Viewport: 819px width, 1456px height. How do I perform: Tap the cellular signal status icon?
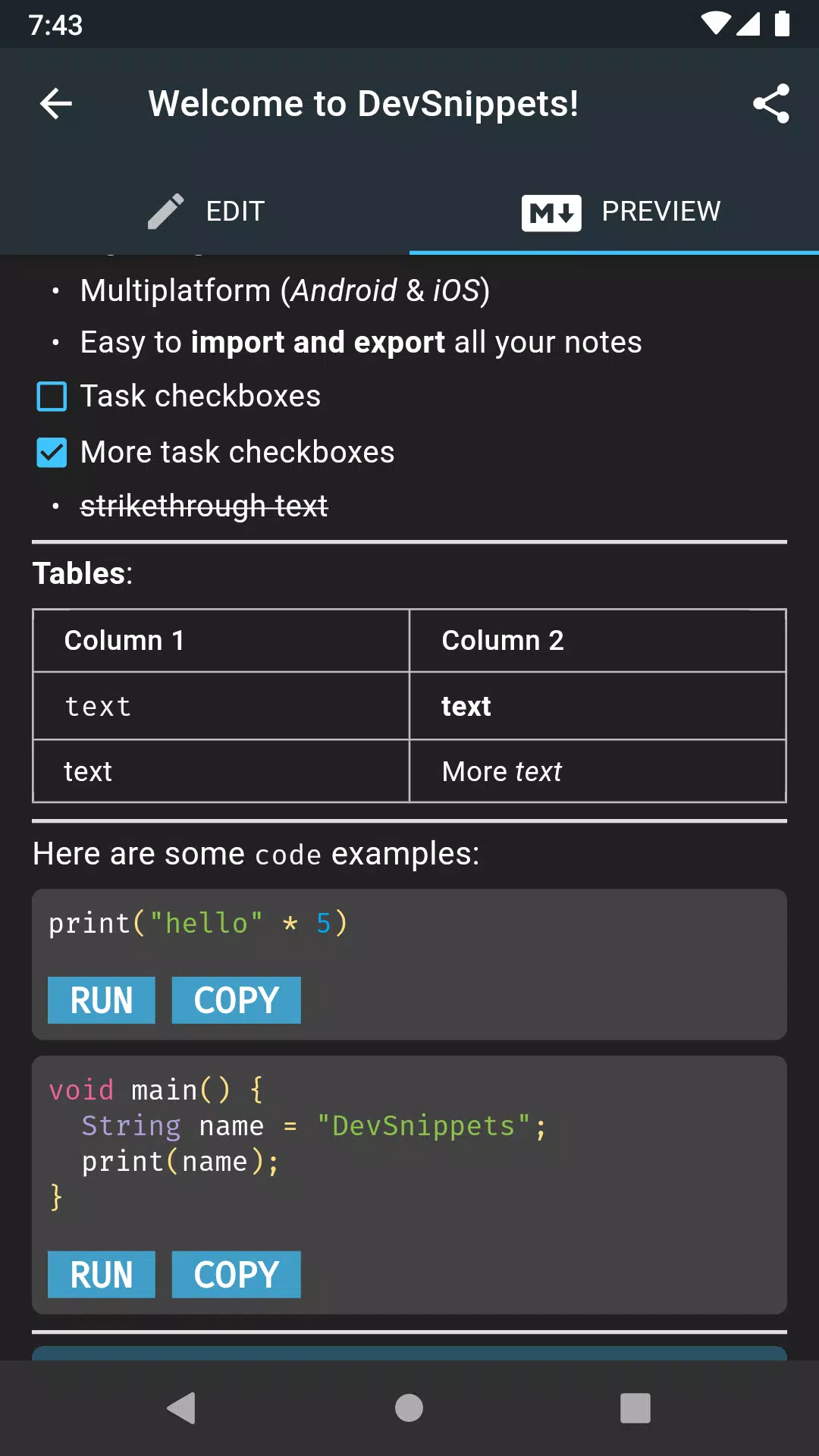pos(748,24)
